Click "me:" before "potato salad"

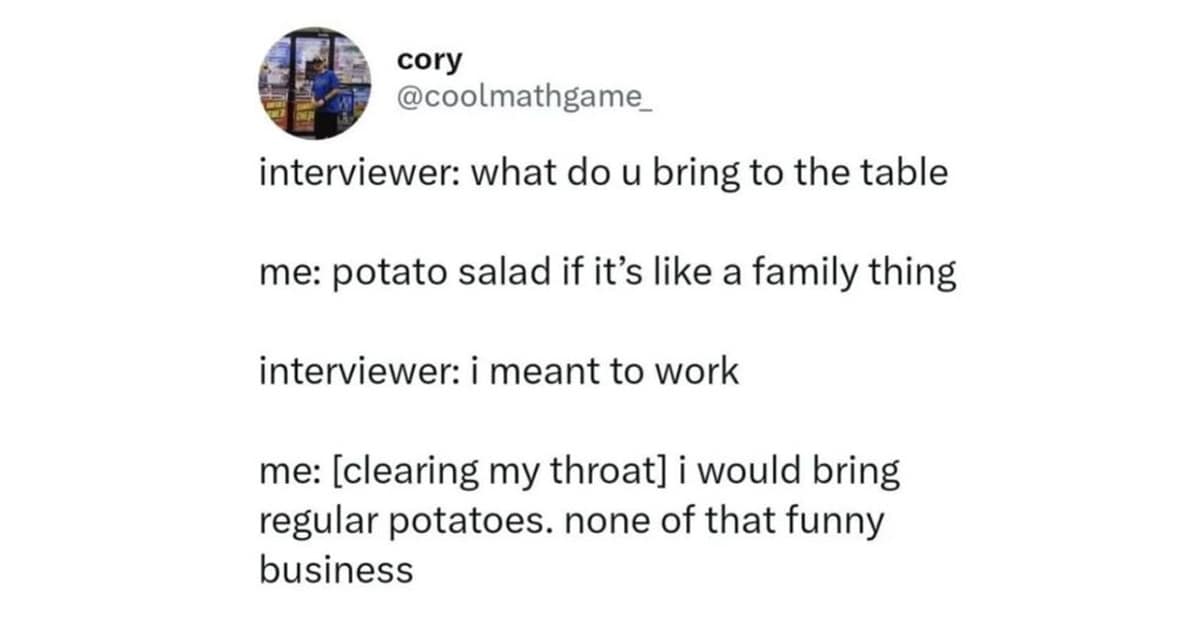click(284, 272)
